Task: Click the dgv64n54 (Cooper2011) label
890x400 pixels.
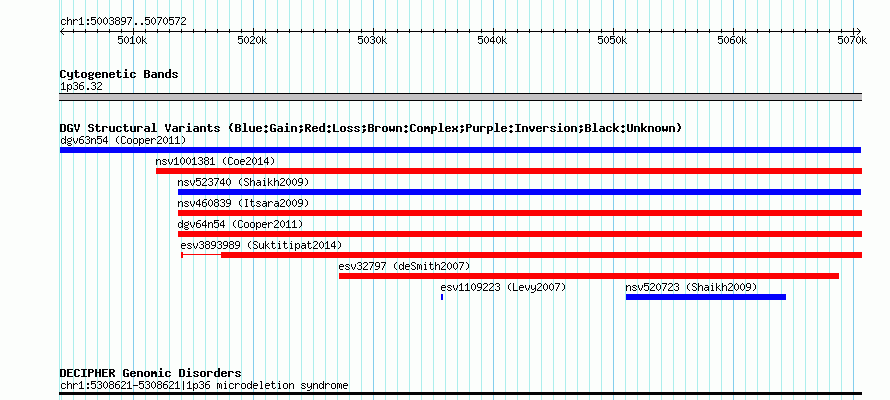Action: pos(240,224)
